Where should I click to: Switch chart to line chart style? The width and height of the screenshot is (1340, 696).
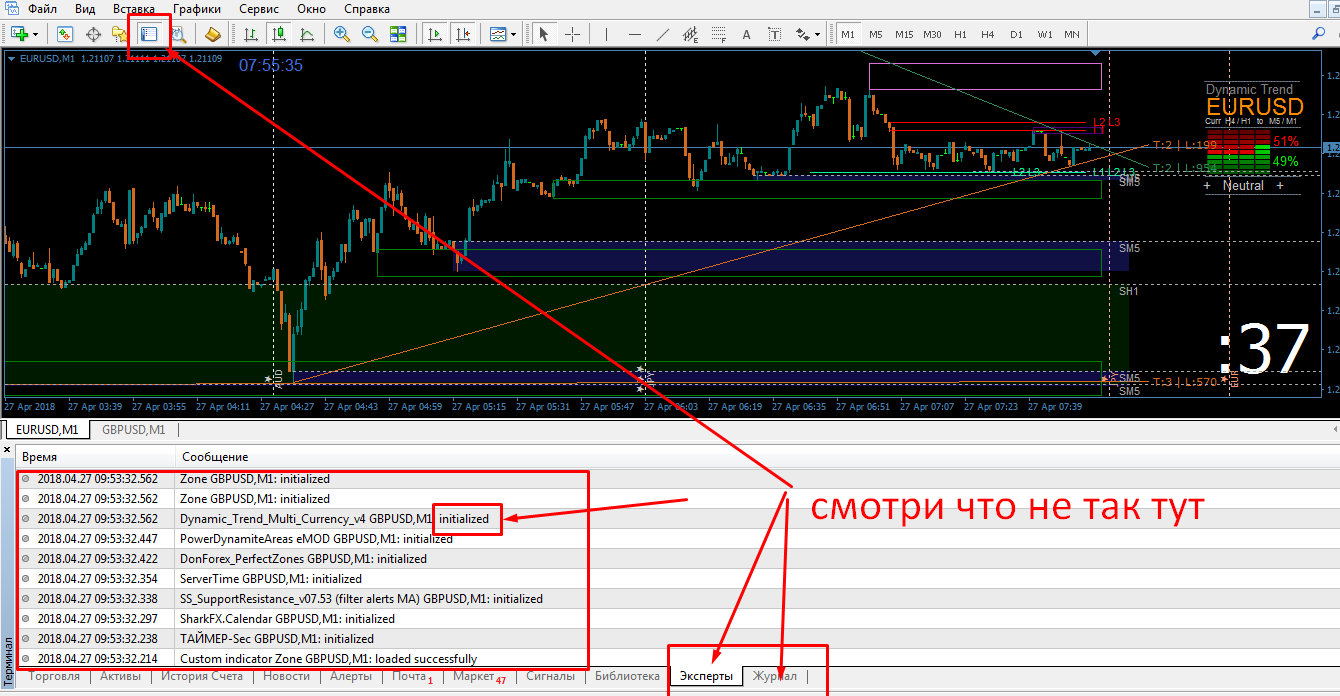306,34
